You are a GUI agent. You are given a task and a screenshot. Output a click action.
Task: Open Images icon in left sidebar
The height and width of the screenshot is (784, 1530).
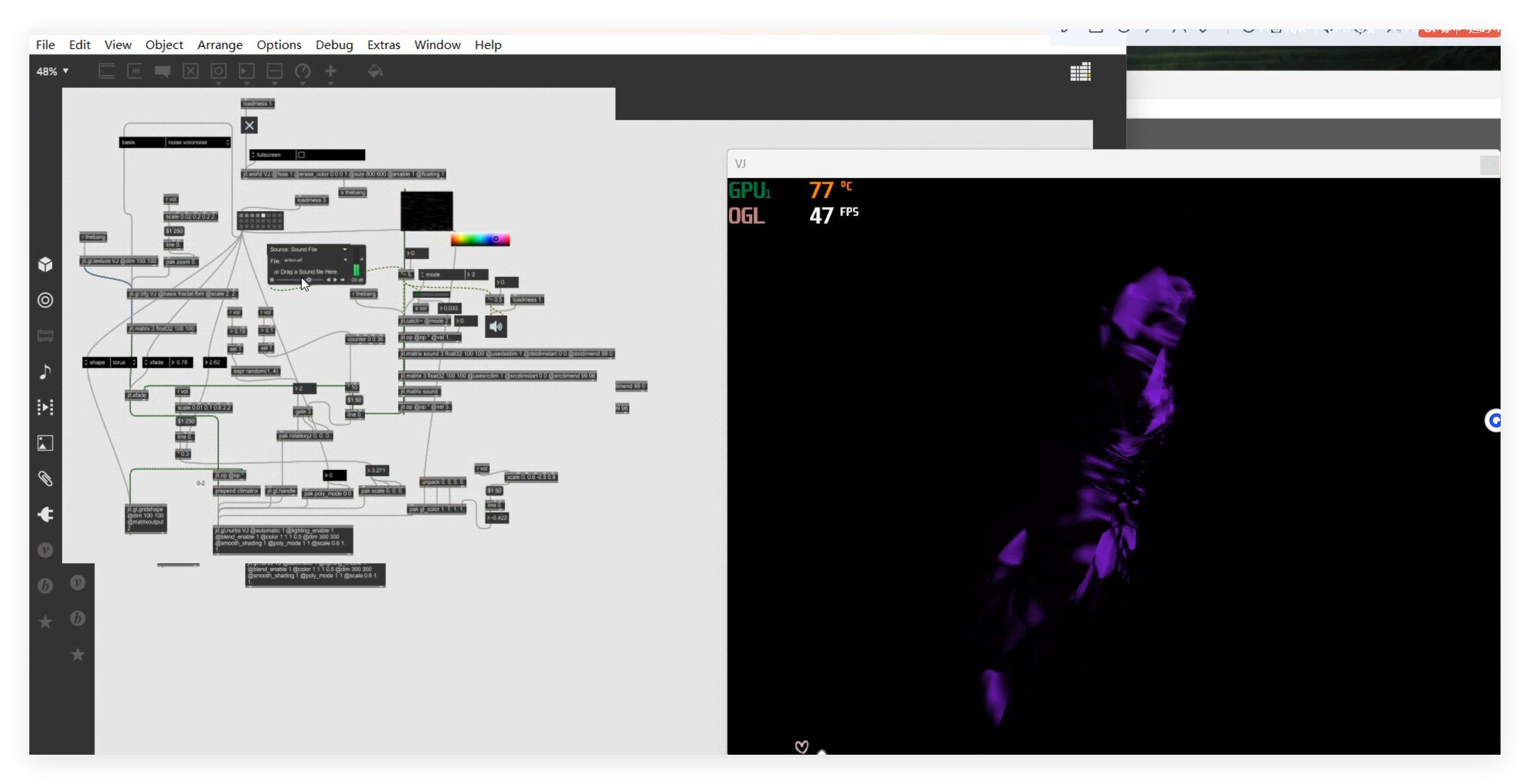pos(45,443)
